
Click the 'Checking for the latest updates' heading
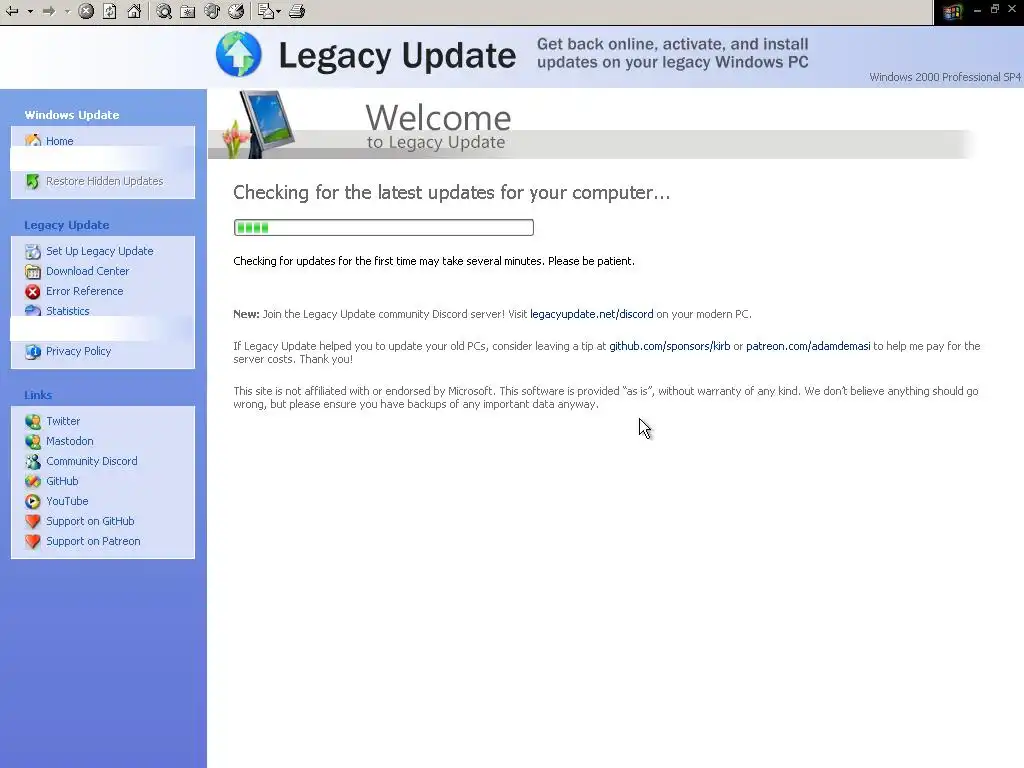tap(451, 193)
